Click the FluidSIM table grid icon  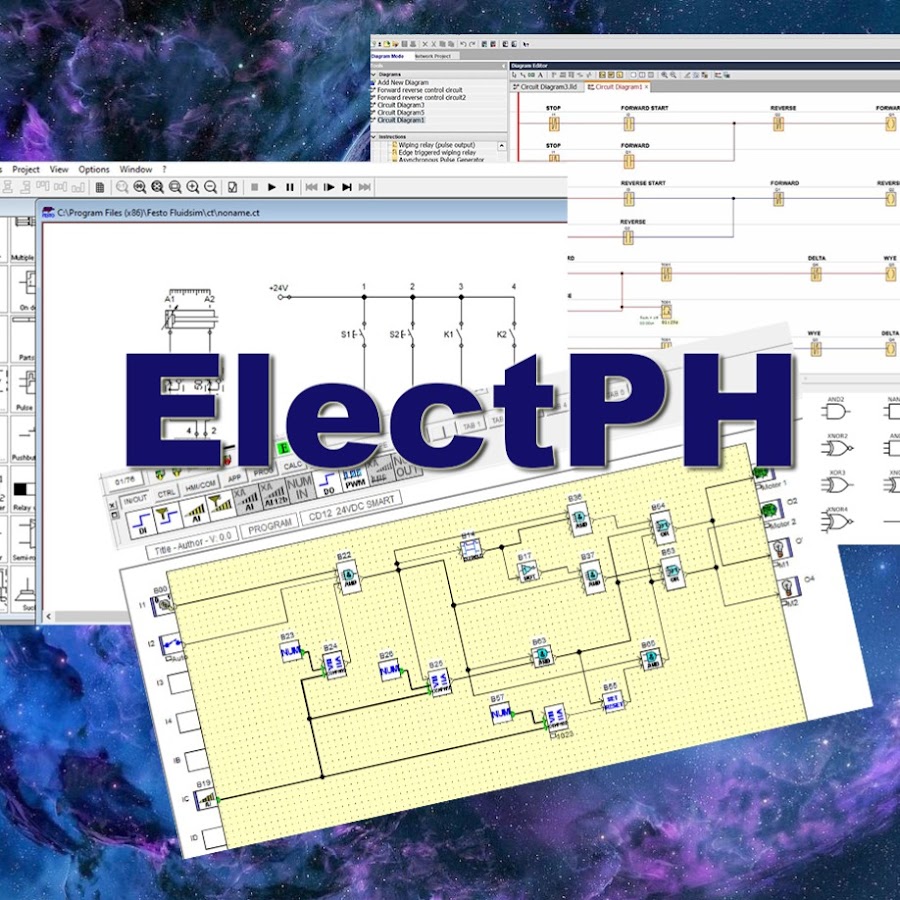(x=100, y=187)
